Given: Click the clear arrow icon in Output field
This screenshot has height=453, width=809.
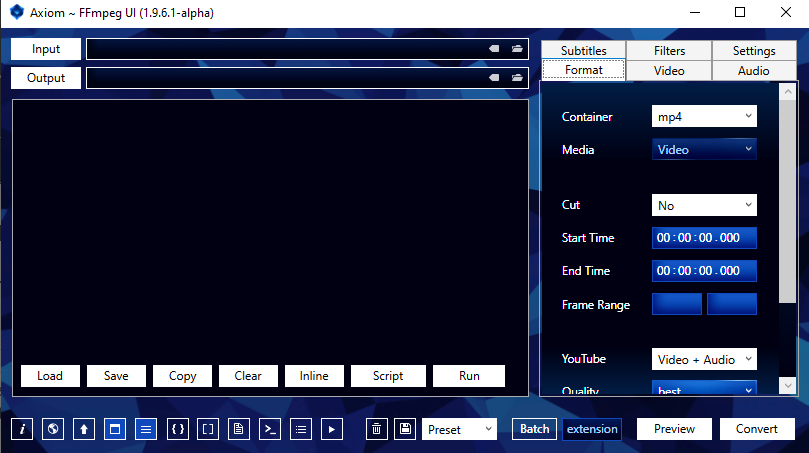Looking at the screenshot, I should pyautogui.click(x=494, y=78).
